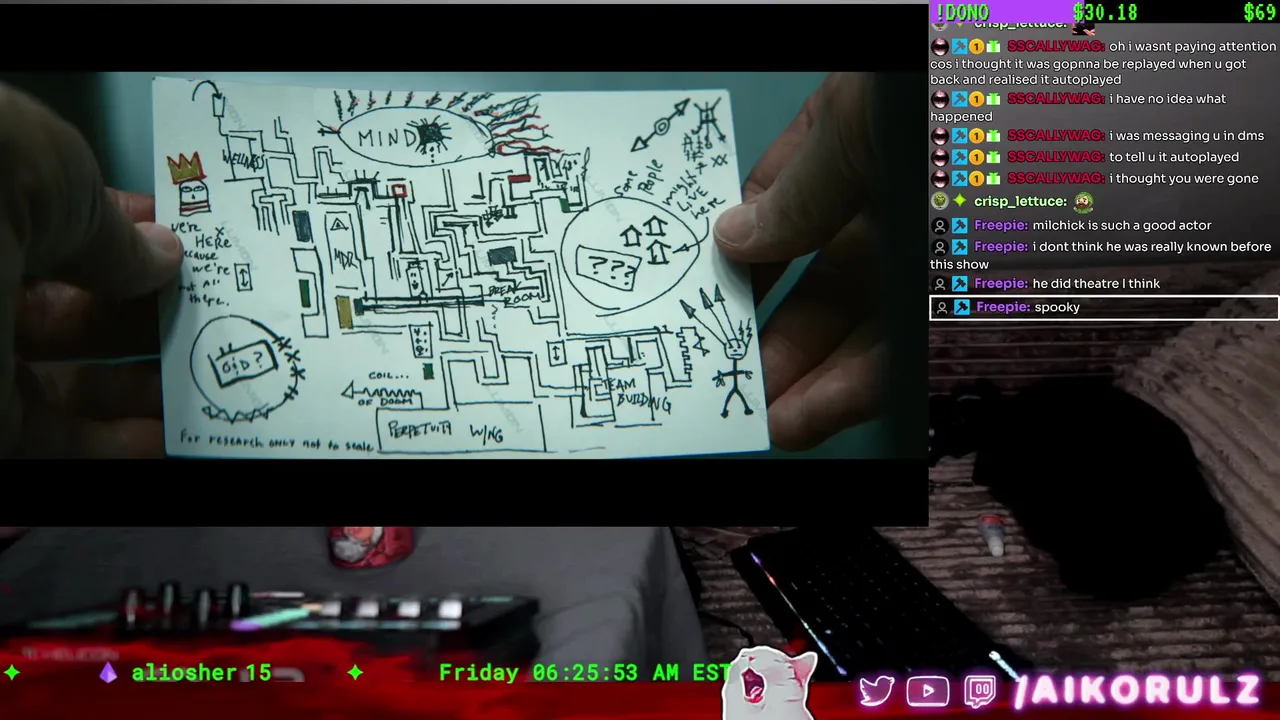Click the 'Friday 06:25:53 AM EST' clock
This screenshot has height=720, width=1280.
click(x=585, y=673)
